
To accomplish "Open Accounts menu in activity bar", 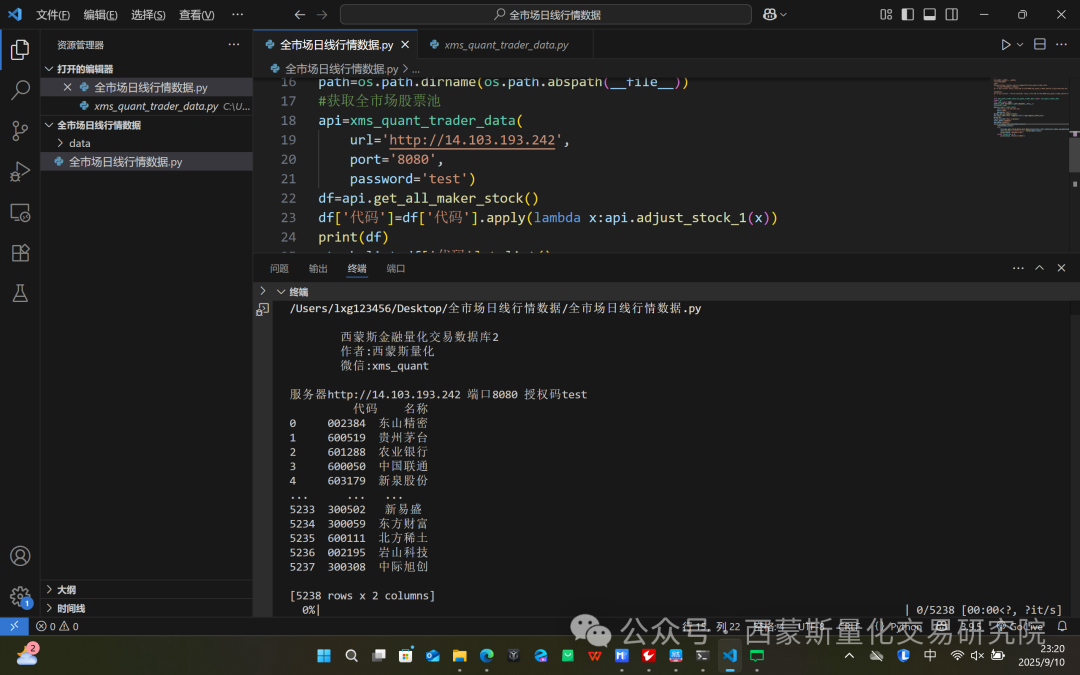I will (20, 556).
